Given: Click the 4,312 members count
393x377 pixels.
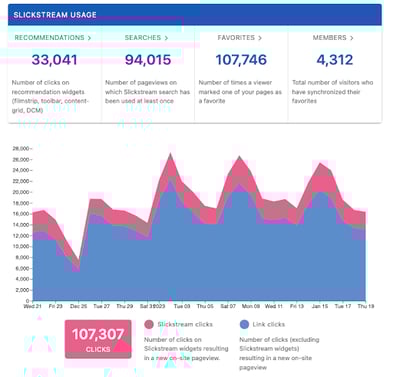Looking at the screenshot, I should tap(334, 60).
